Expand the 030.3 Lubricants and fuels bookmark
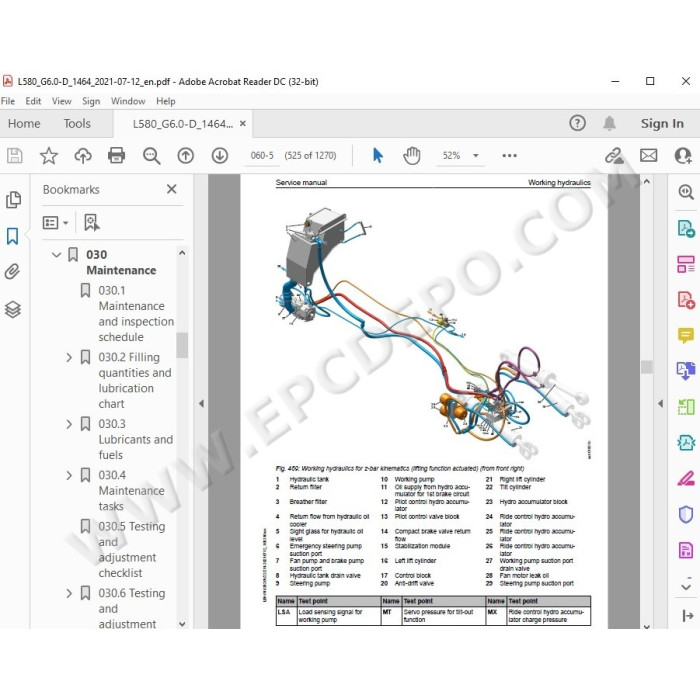This screenshot has width=700, height=700. (69, 424)
